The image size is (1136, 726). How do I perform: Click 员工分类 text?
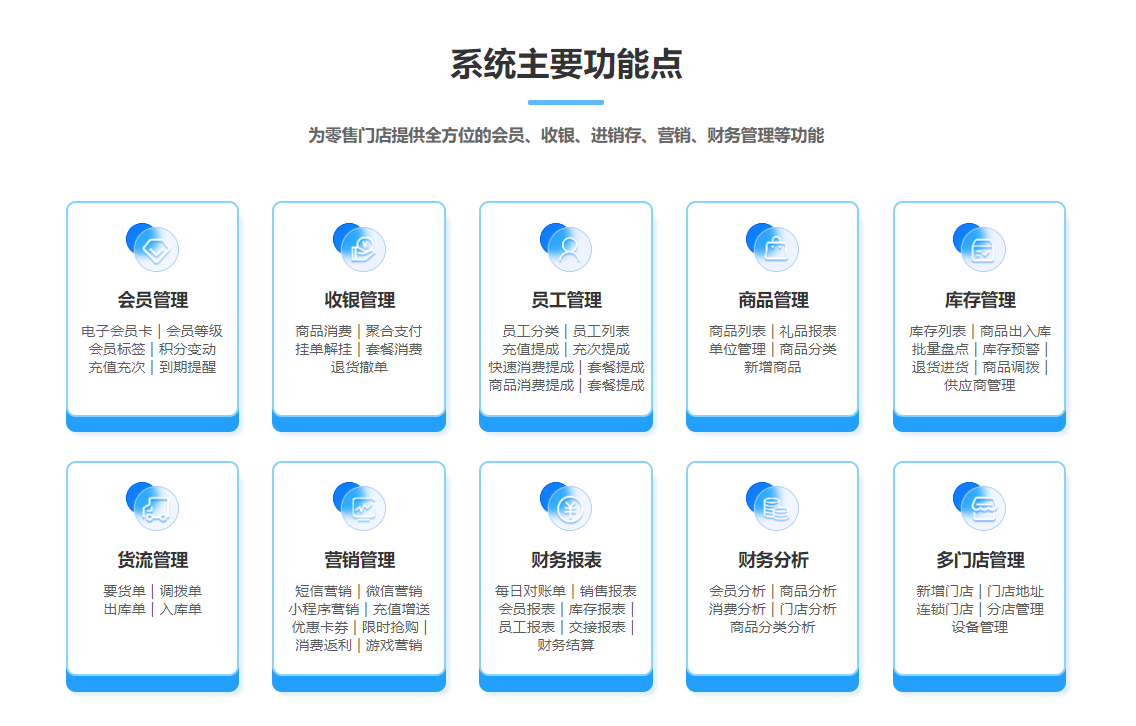pyautogui.click(x=530, y=331)
